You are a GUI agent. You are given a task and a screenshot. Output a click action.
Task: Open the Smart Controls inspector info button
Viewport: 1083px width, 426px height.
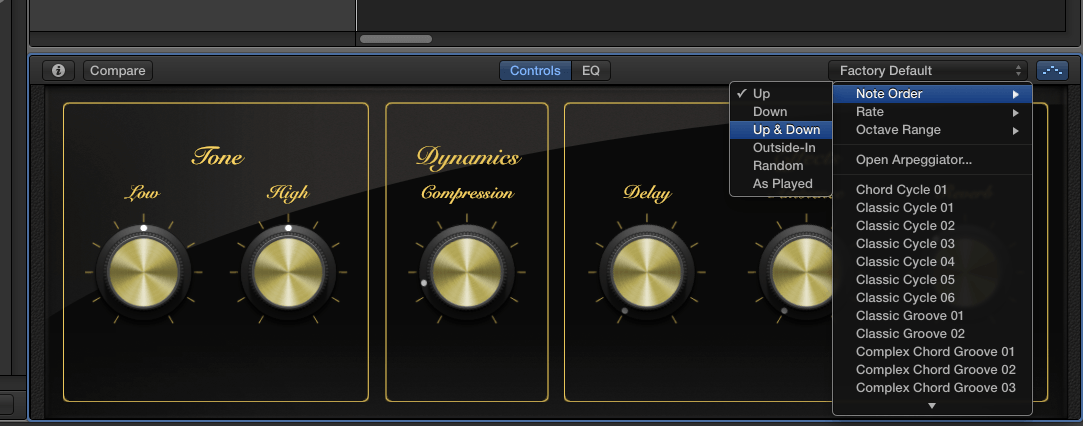tap(59, 70)
